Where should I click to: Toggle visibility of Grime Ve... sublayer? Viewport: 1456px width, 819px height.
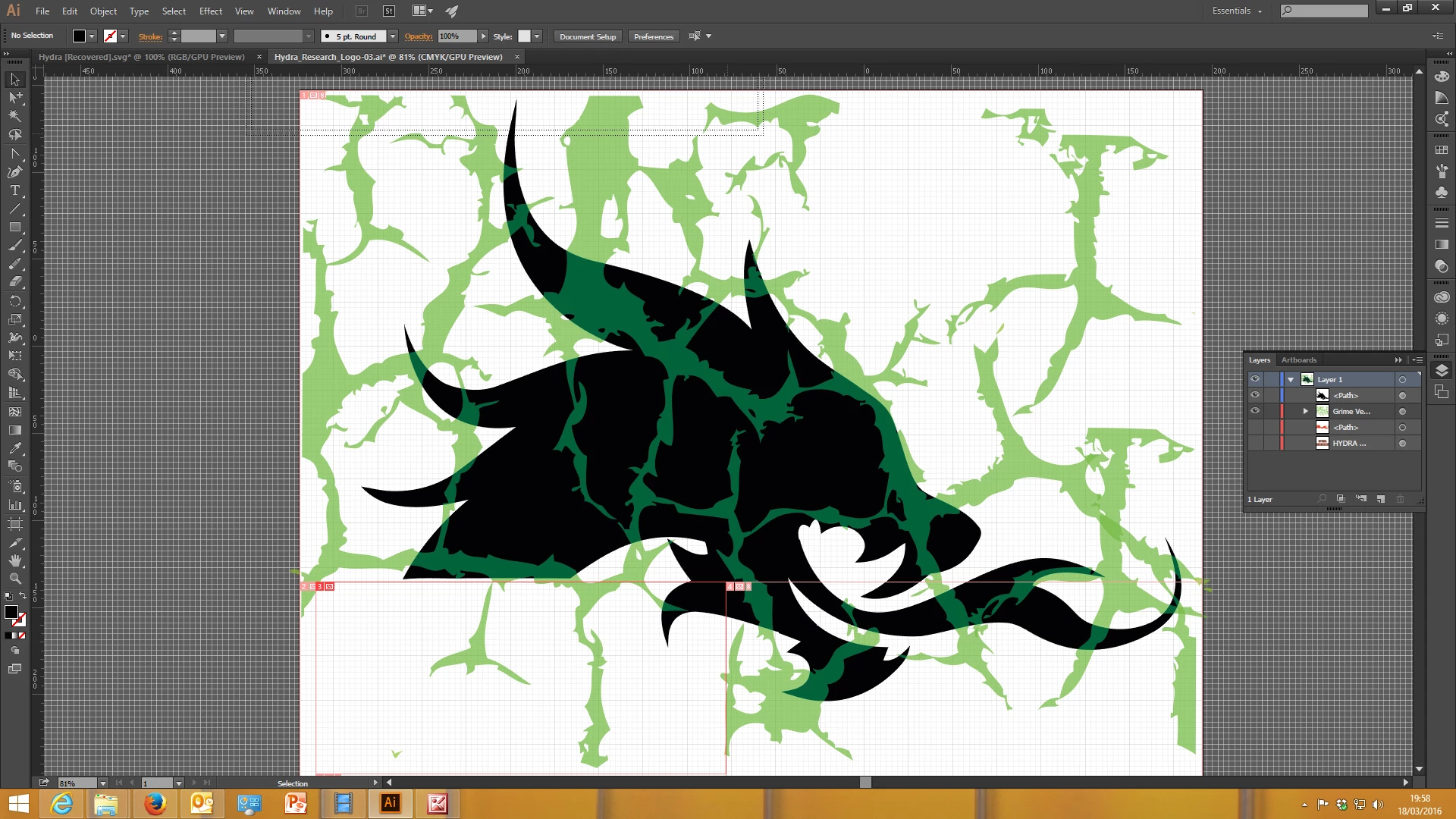[x=1255, y=411]
